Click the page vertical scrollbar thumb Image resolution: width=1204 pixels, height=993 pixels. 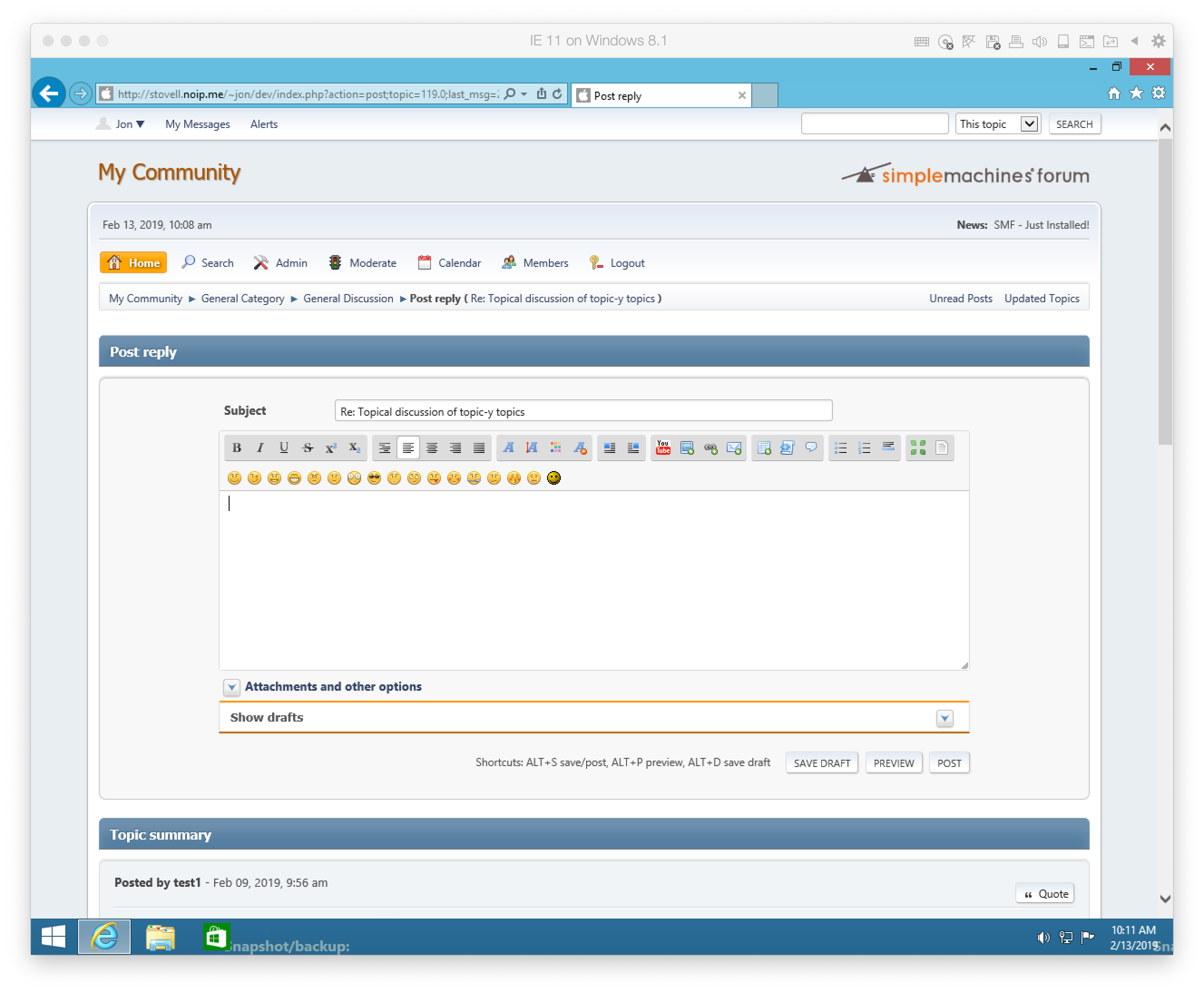tap(1165, 292)
